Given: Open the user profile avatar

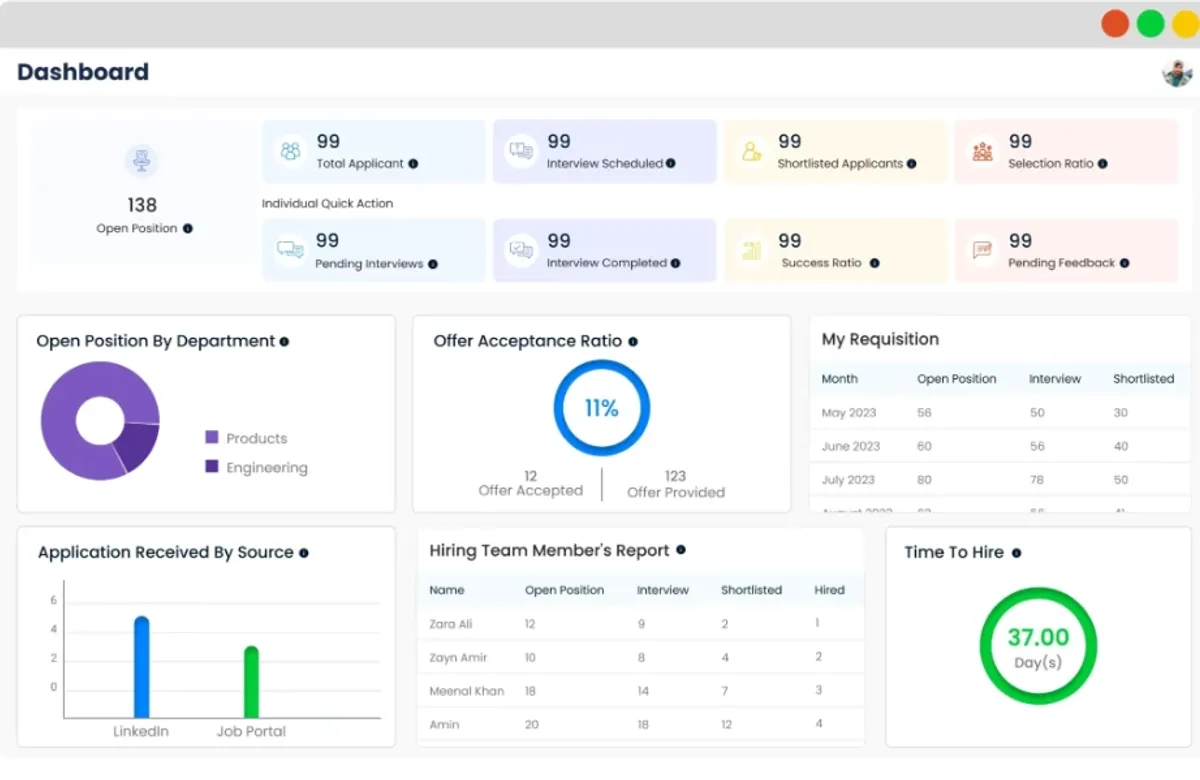Looking at the screenshot, I should [x=1177, y=73].
